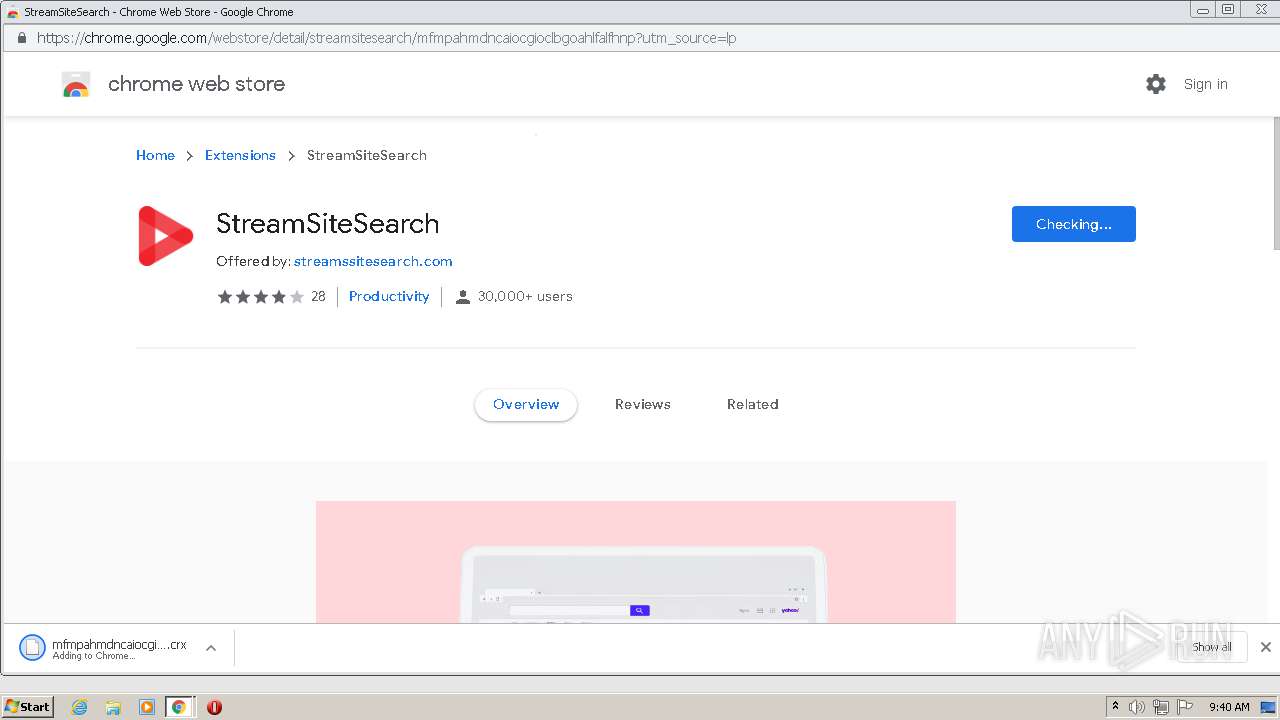1280x720 pixels.
Task: Click the extension screenshot preview image
Action: [x=636, y=562]
